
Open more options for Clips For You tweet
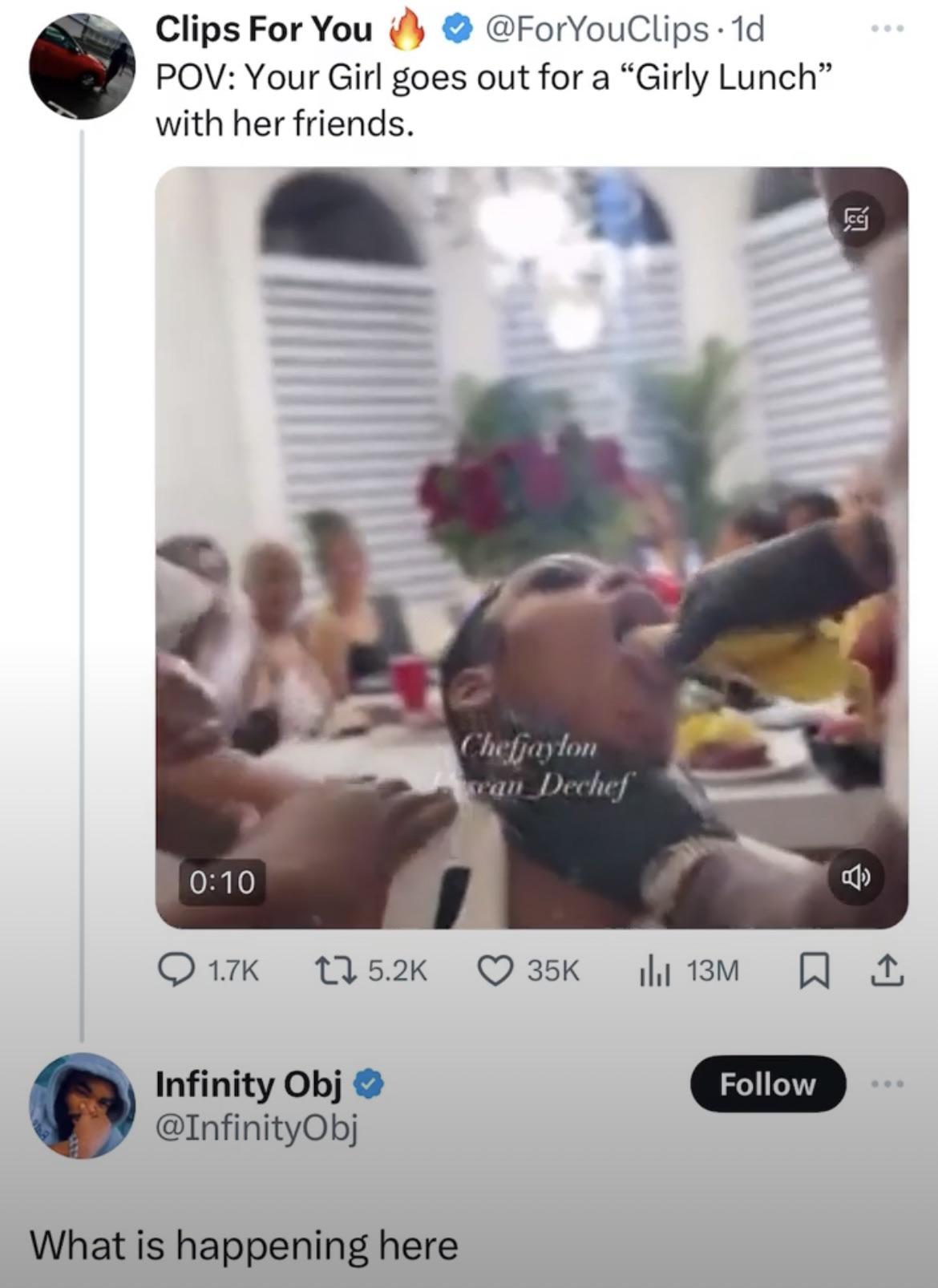click(887, 30)
